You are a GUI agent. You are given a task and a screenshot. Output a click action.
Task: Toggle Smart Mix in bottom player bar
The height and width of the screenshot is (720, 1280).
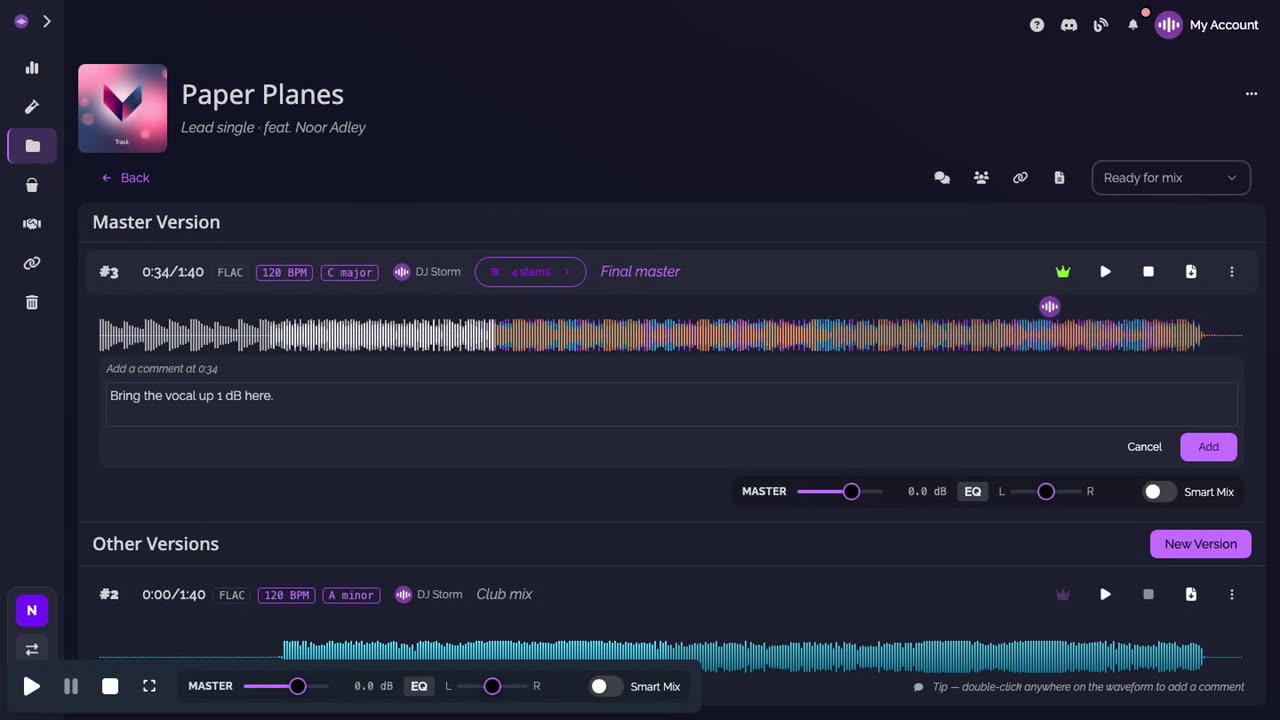606,686
